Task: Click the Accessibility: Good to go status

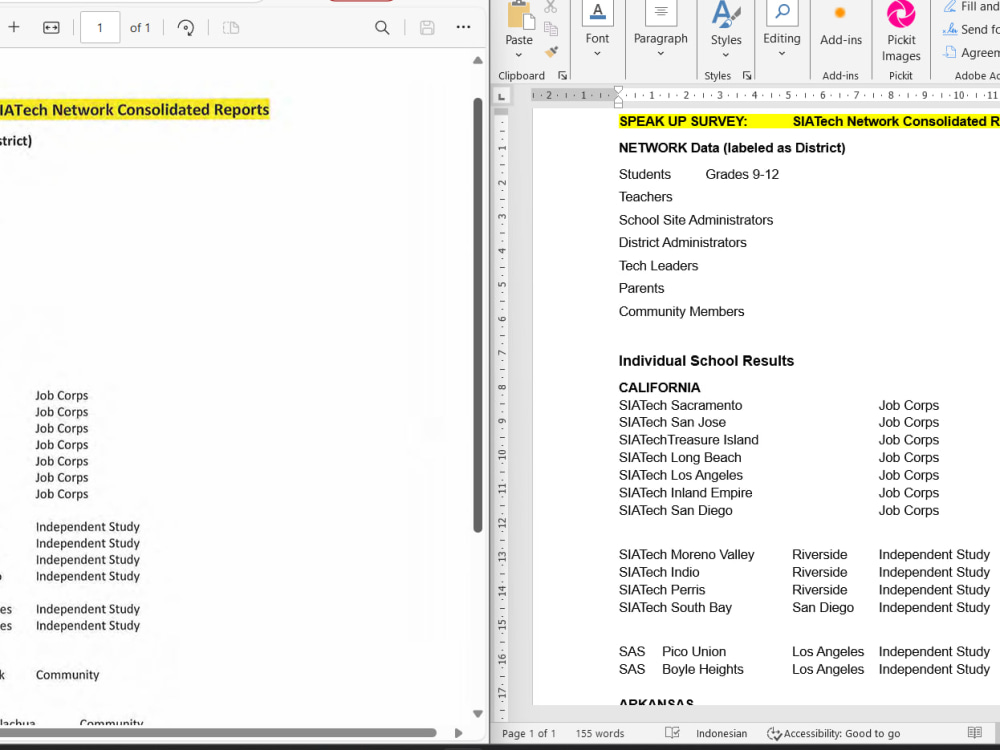Action: [x=834, y=733]
